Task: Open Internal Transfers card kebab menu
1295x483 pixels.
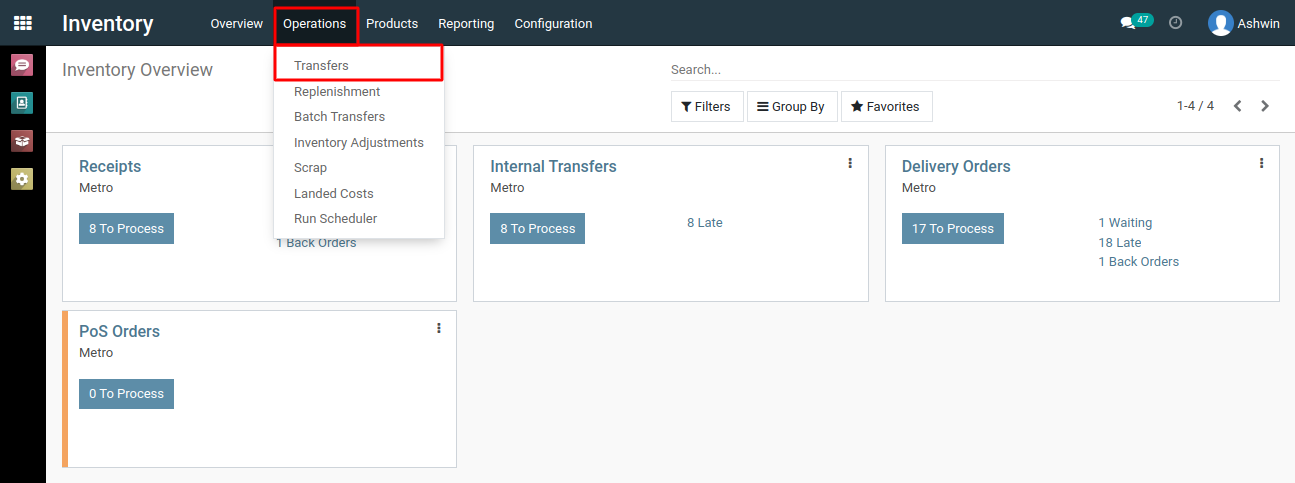Action: tap(850, 163)
